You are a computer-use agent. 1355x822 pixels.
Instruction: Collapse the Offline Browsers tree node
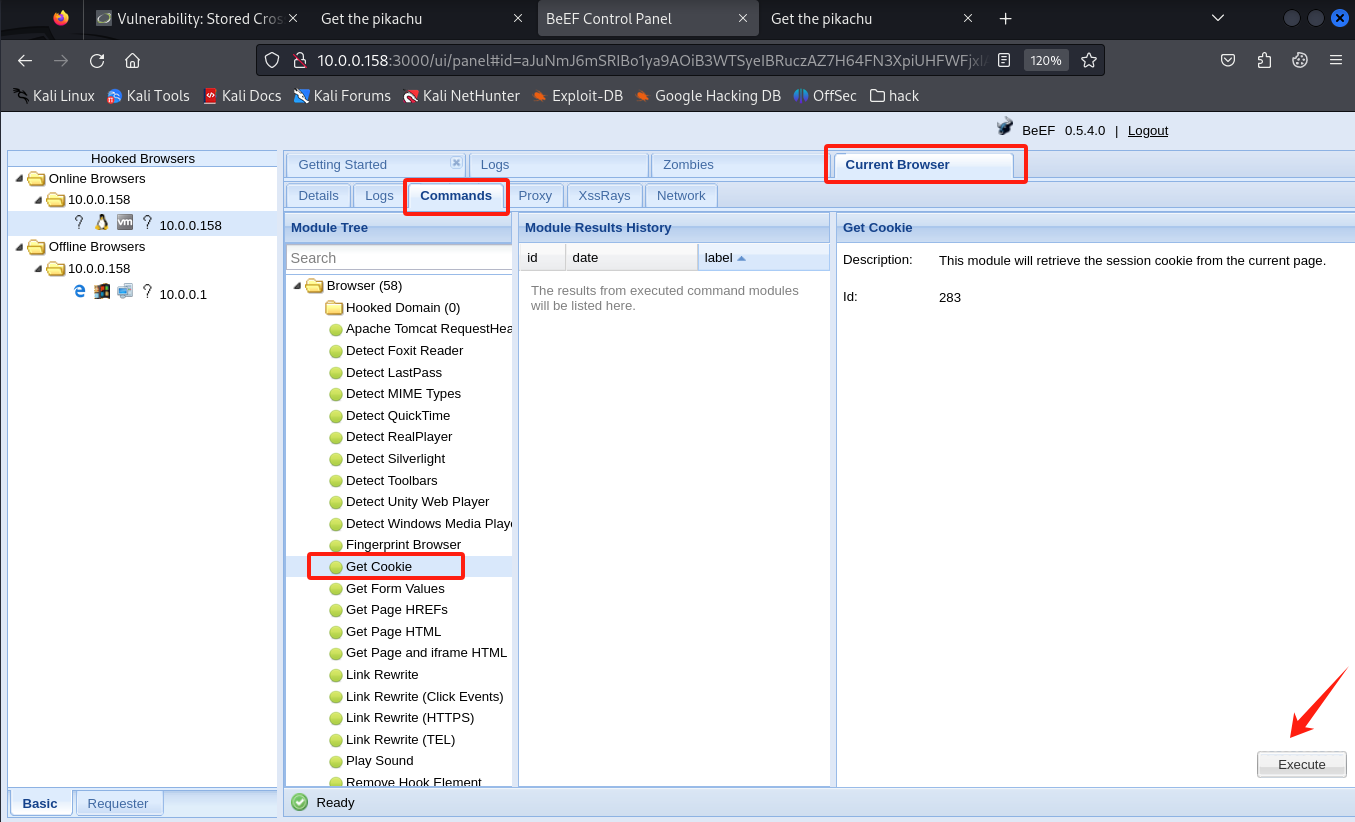point(20,247)
